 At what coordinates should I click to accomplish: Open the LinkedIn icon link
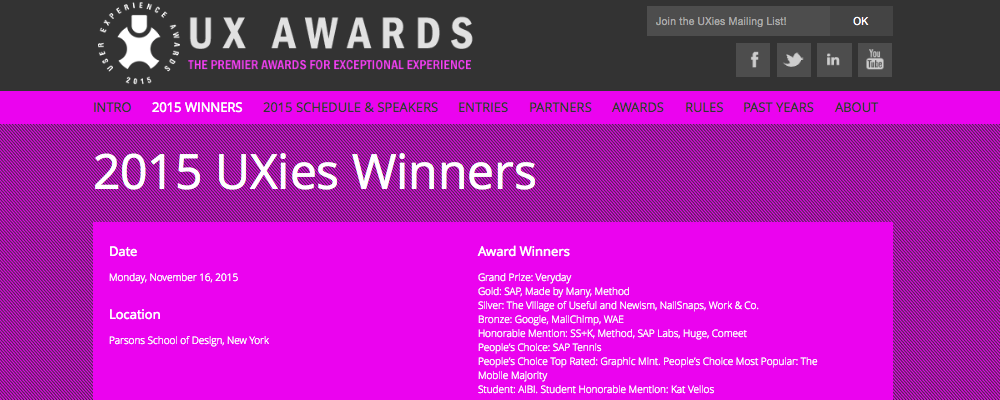[x=833, y=60]
